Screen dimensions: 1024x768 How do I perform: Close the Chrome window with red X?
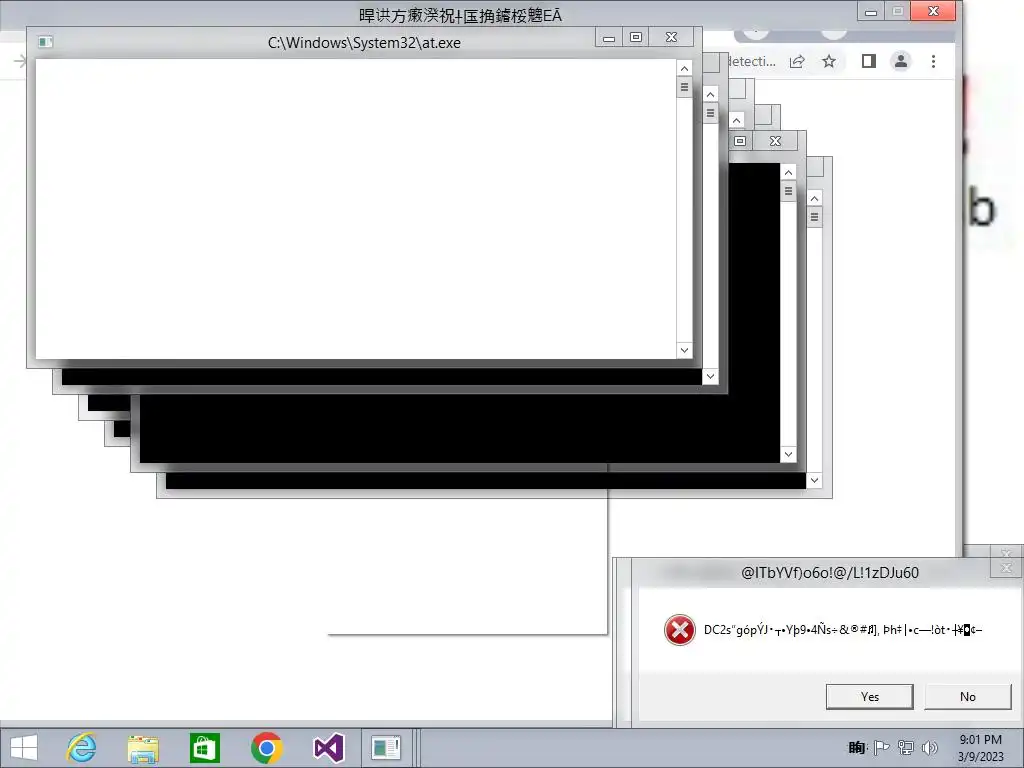click(933, 11)
